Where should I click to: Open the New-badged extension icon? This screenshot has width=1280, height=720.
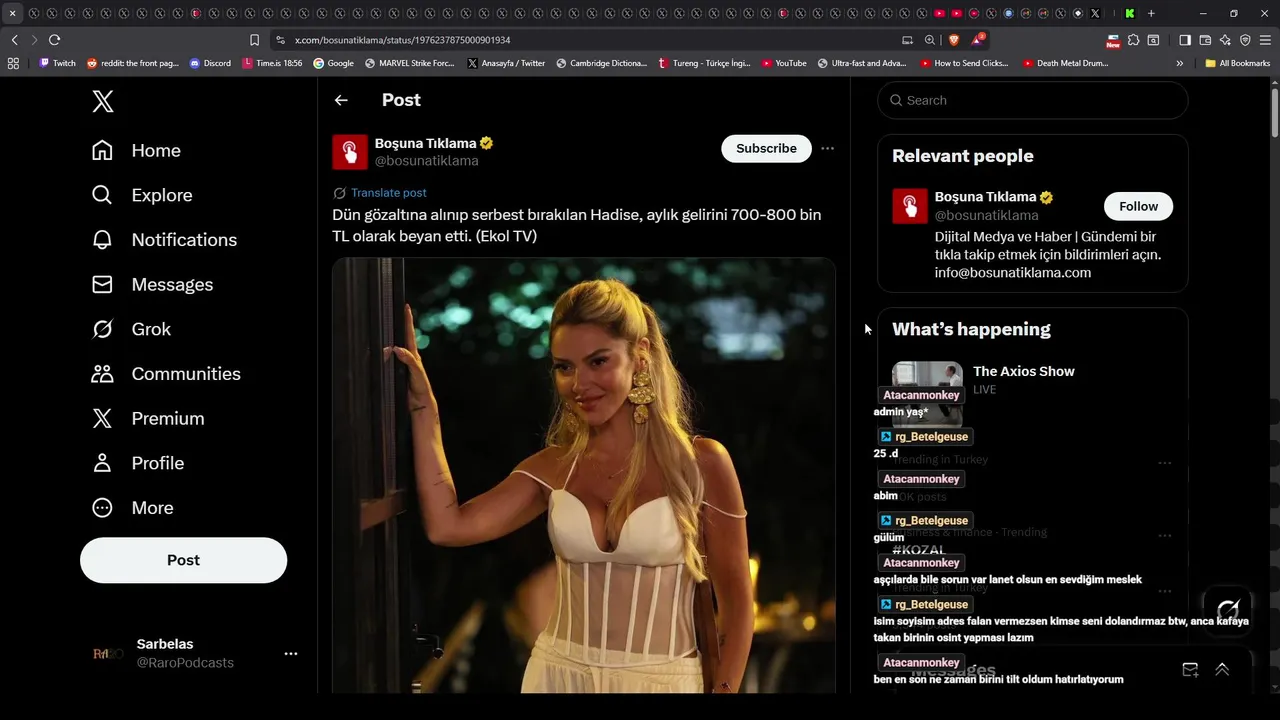1113,41
